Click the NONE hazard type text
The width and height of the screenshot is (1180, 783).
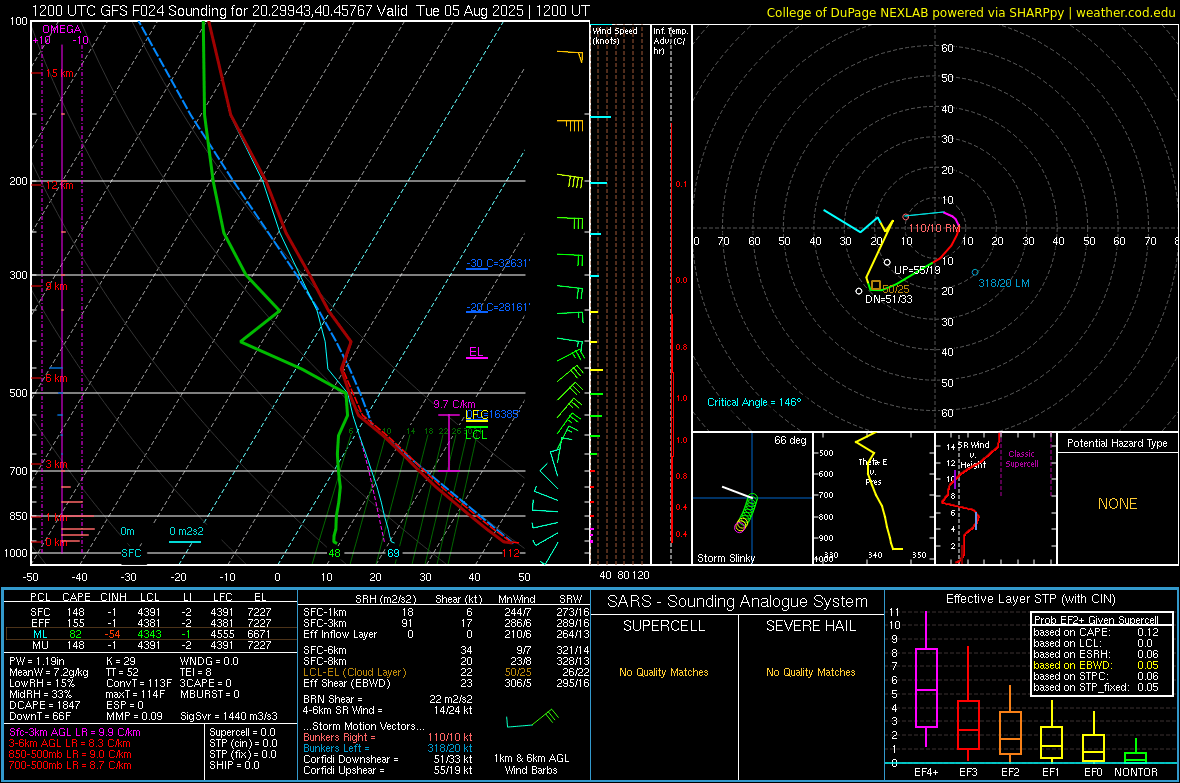(x=1117, y=504)
